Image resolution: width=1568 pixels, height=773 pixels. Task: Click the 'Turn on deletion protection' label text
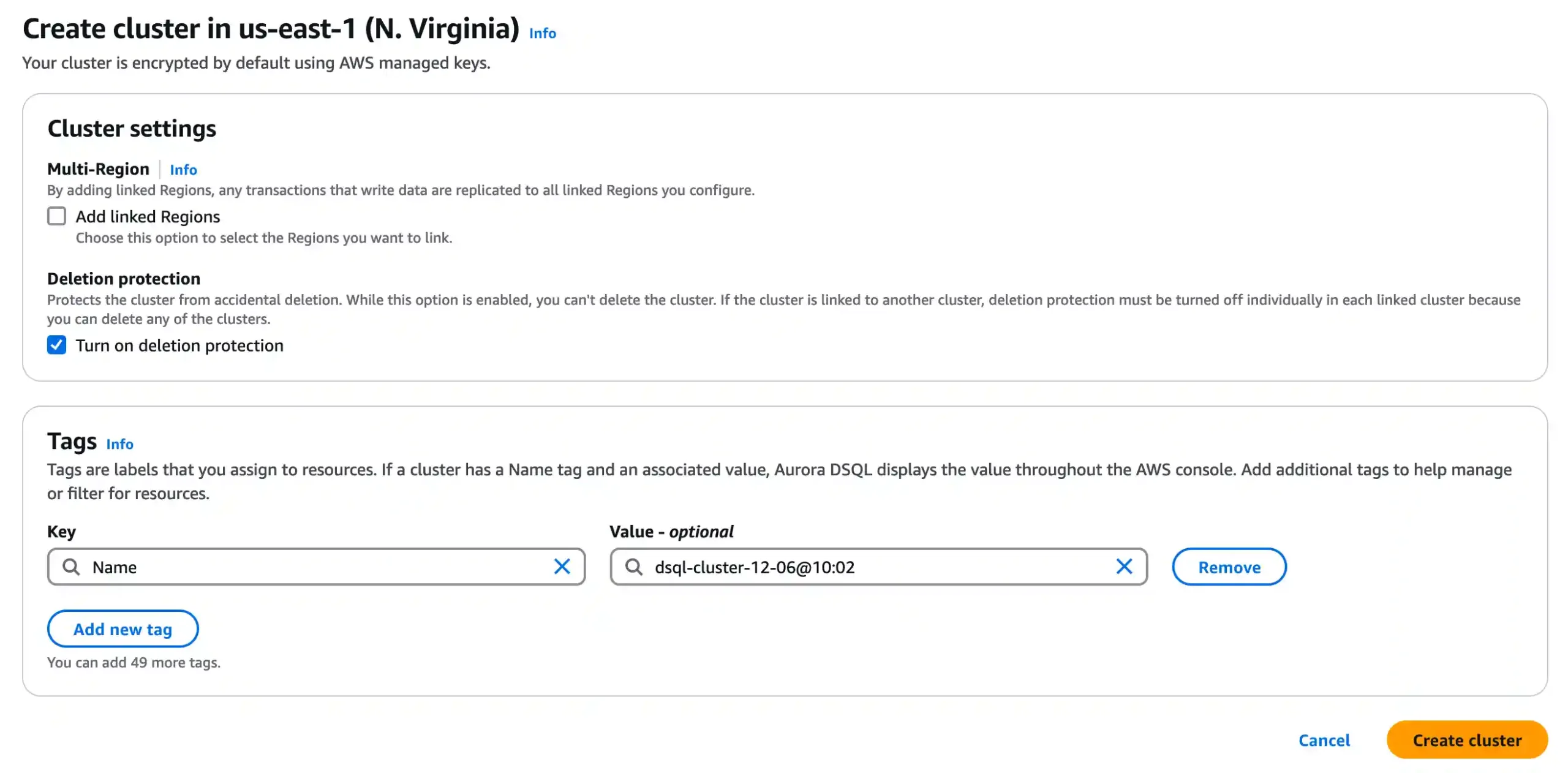[x=179, y=346]
